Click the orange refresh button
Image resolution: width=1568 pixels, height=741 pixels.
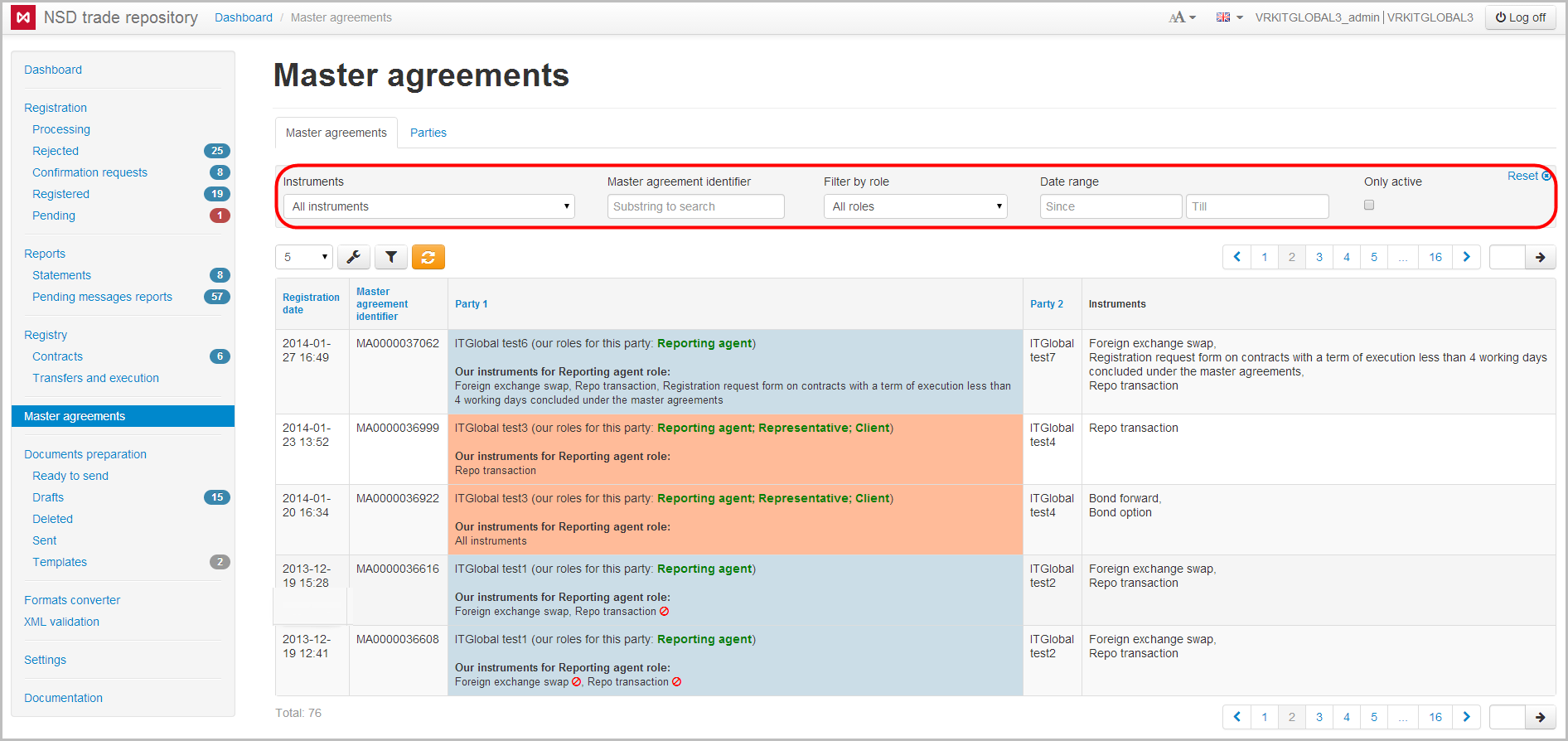428,257
